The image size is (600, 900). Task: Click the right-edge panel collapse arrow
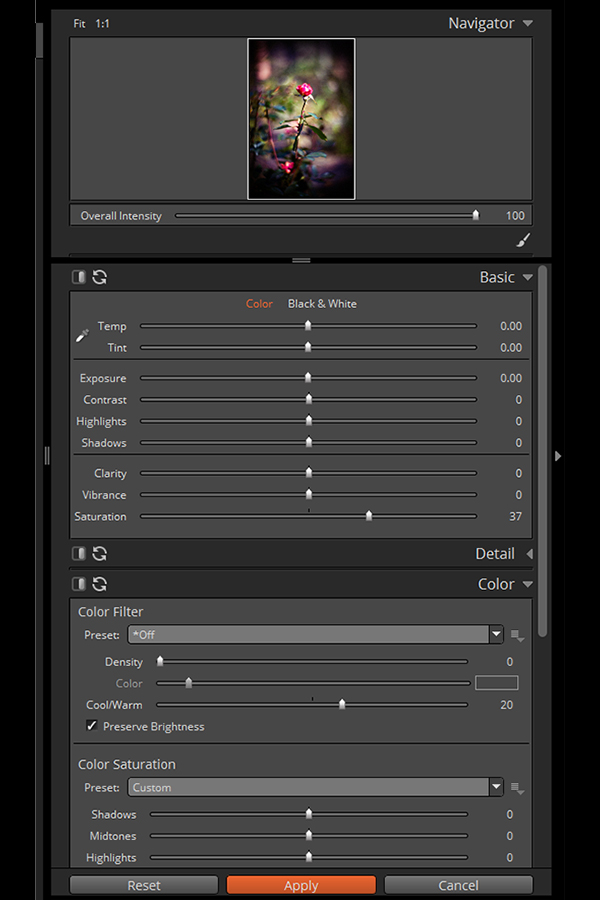[x=558, y=456]
